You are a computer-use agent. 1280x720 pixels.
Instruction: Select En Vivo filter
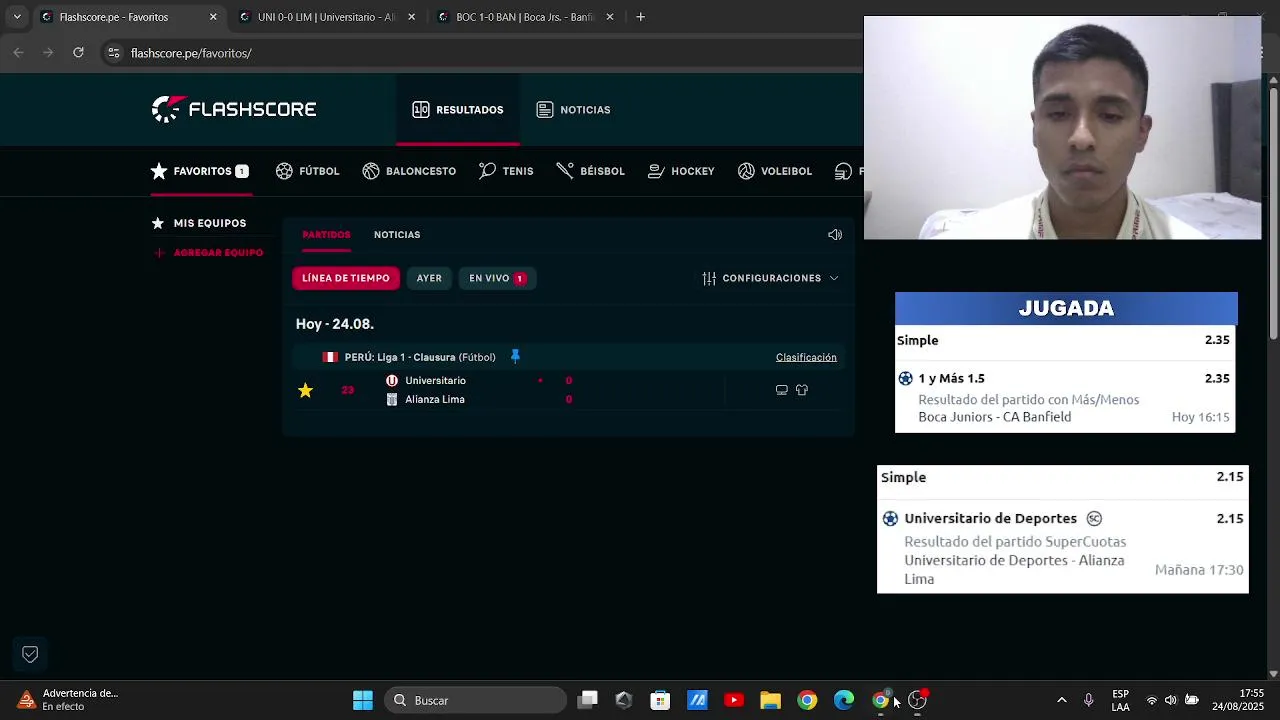point(497,278)
